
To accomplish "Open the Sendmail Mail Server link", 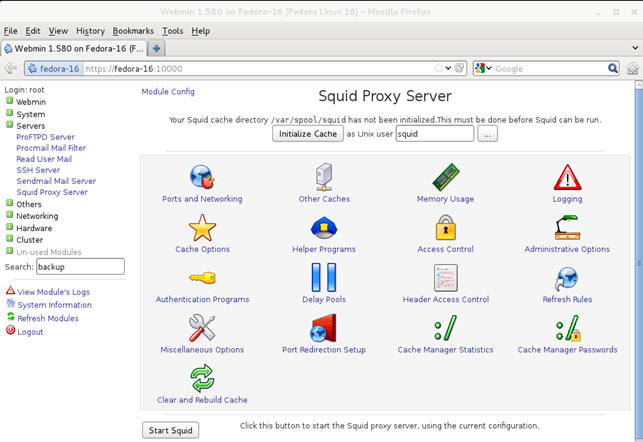I will (56, 181).
